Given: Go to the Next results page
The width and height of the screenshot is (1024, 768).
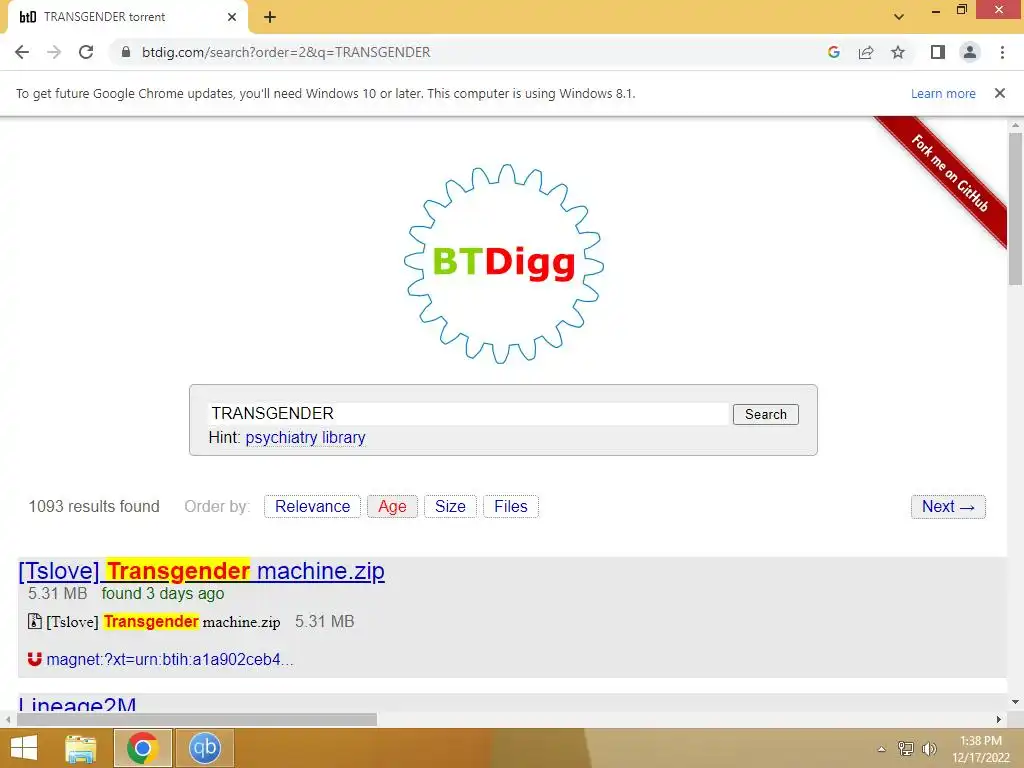Looking at the screenshot, I should coord(948,507).
